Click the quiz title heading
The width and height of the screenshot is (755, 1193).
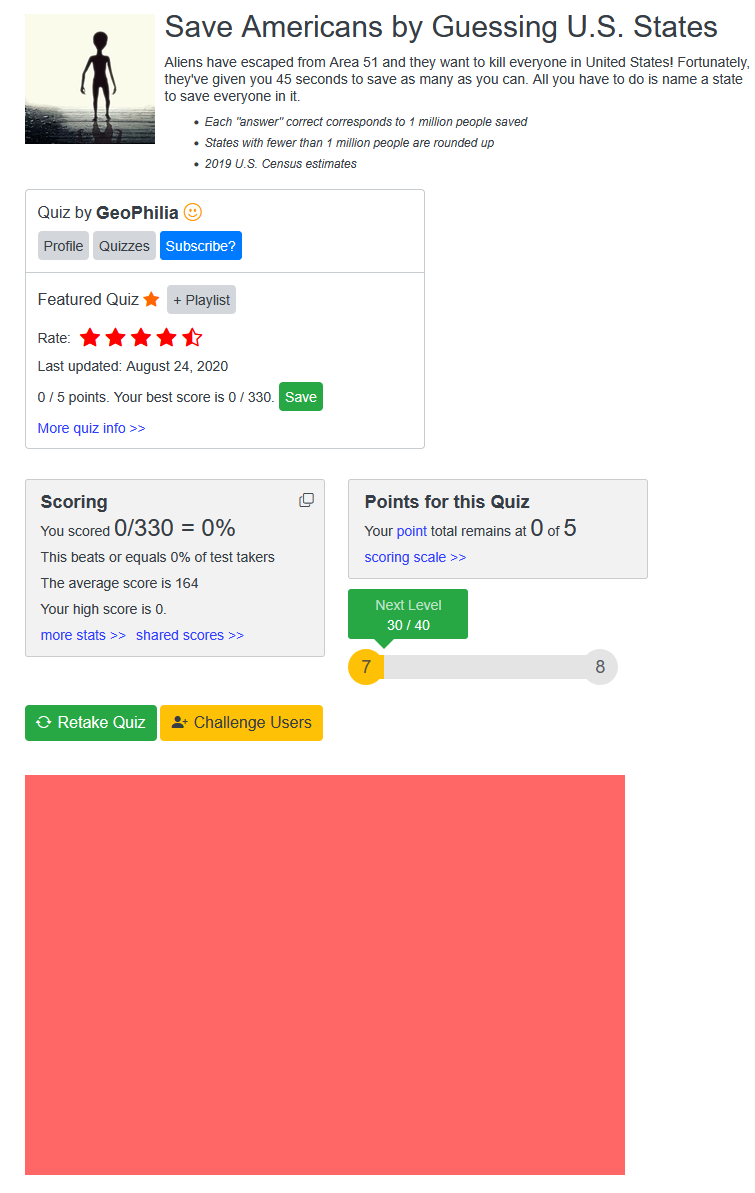441,27
